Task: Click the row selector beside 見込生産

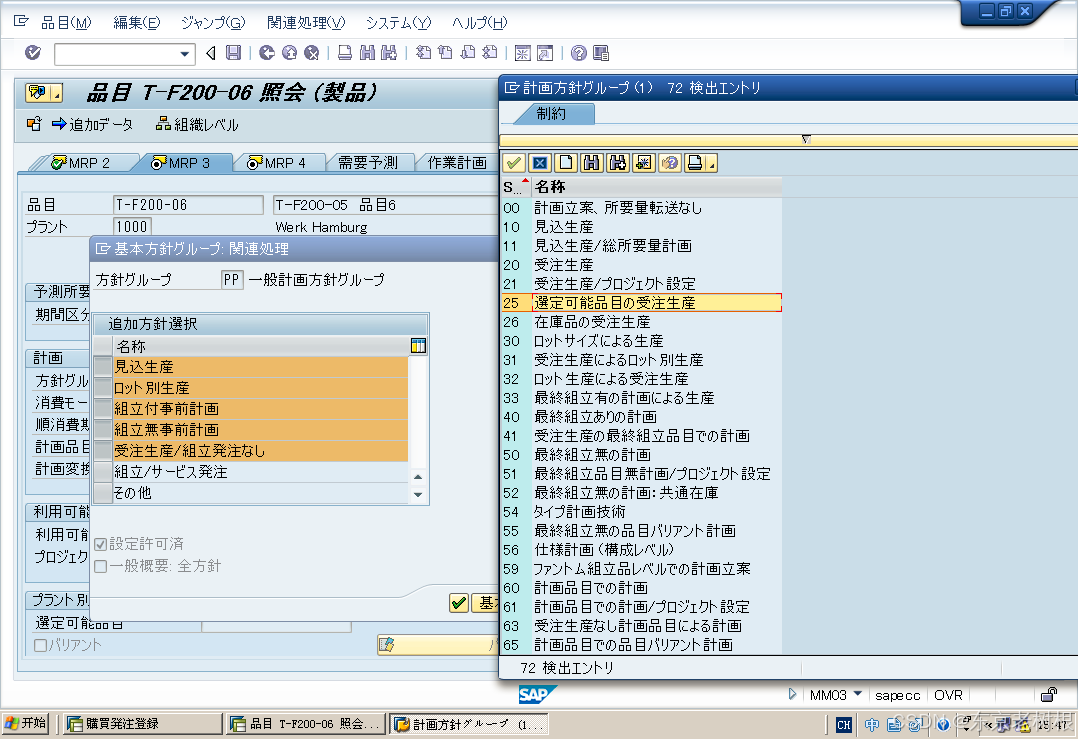Action: pyautogui.click(x=102, y=366)
